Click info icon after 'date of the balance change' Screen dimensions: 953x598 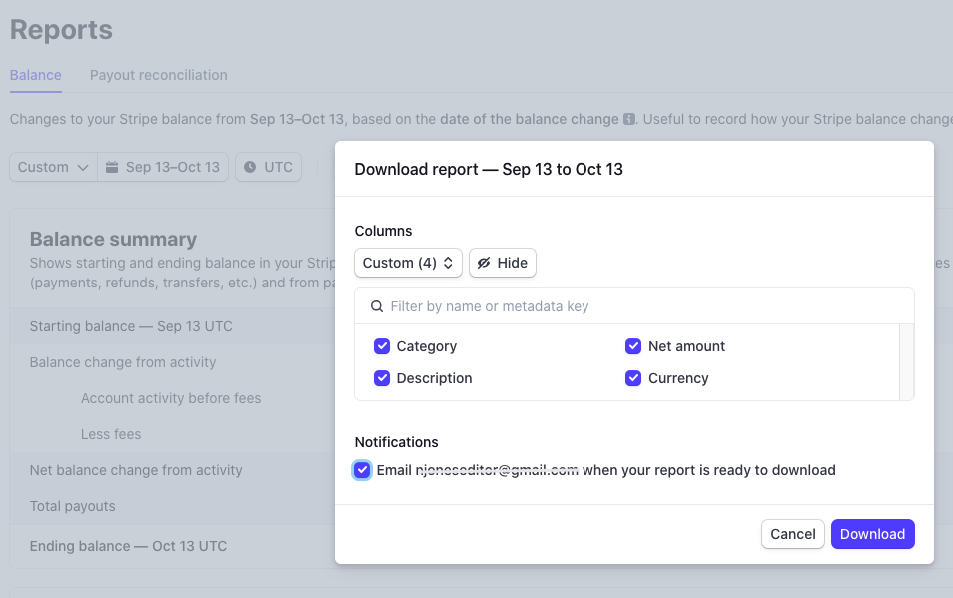(629, 119)
